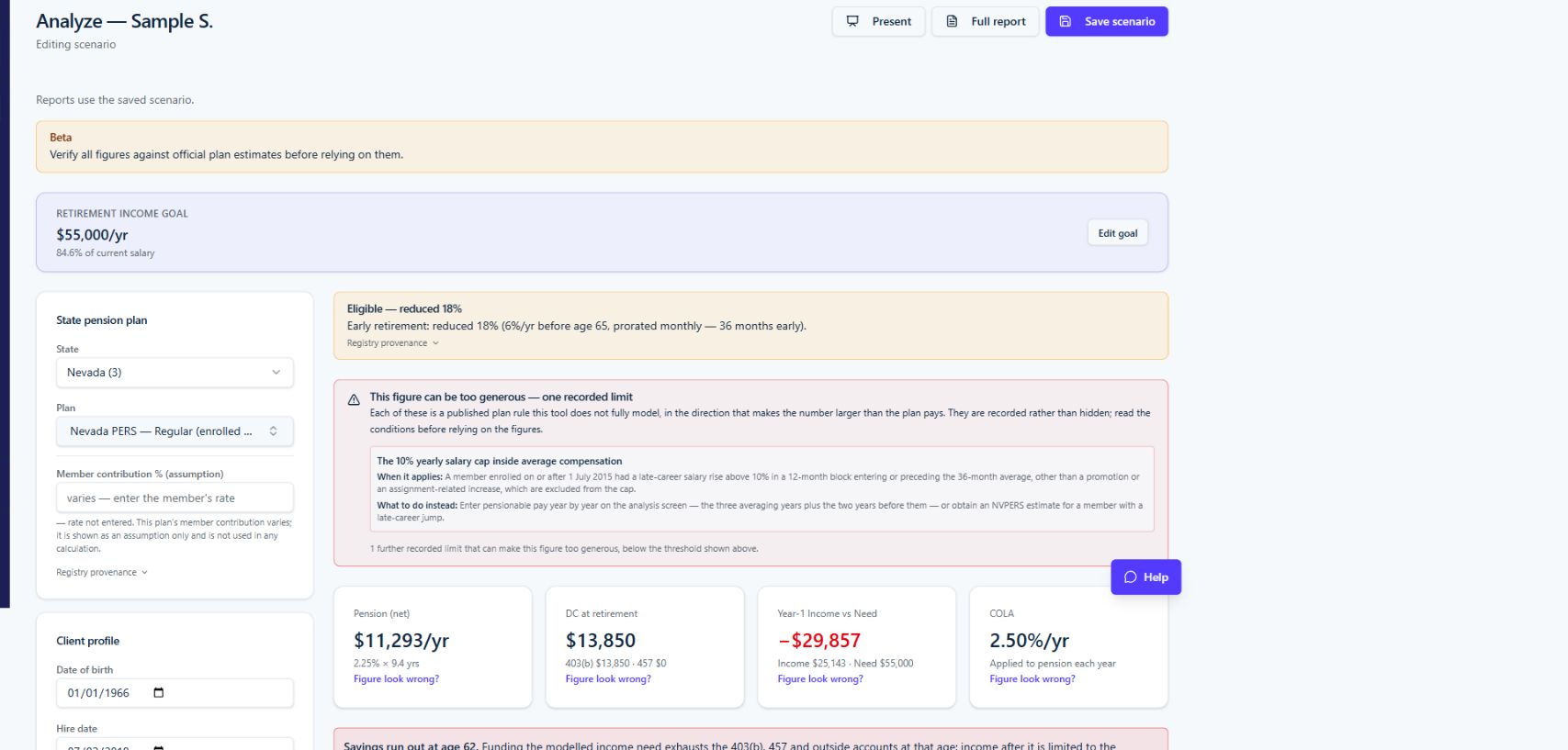The image size is (1568, 750).
Task: Expand Registry provenance in the Eligible banner
Action: point(392,343)
